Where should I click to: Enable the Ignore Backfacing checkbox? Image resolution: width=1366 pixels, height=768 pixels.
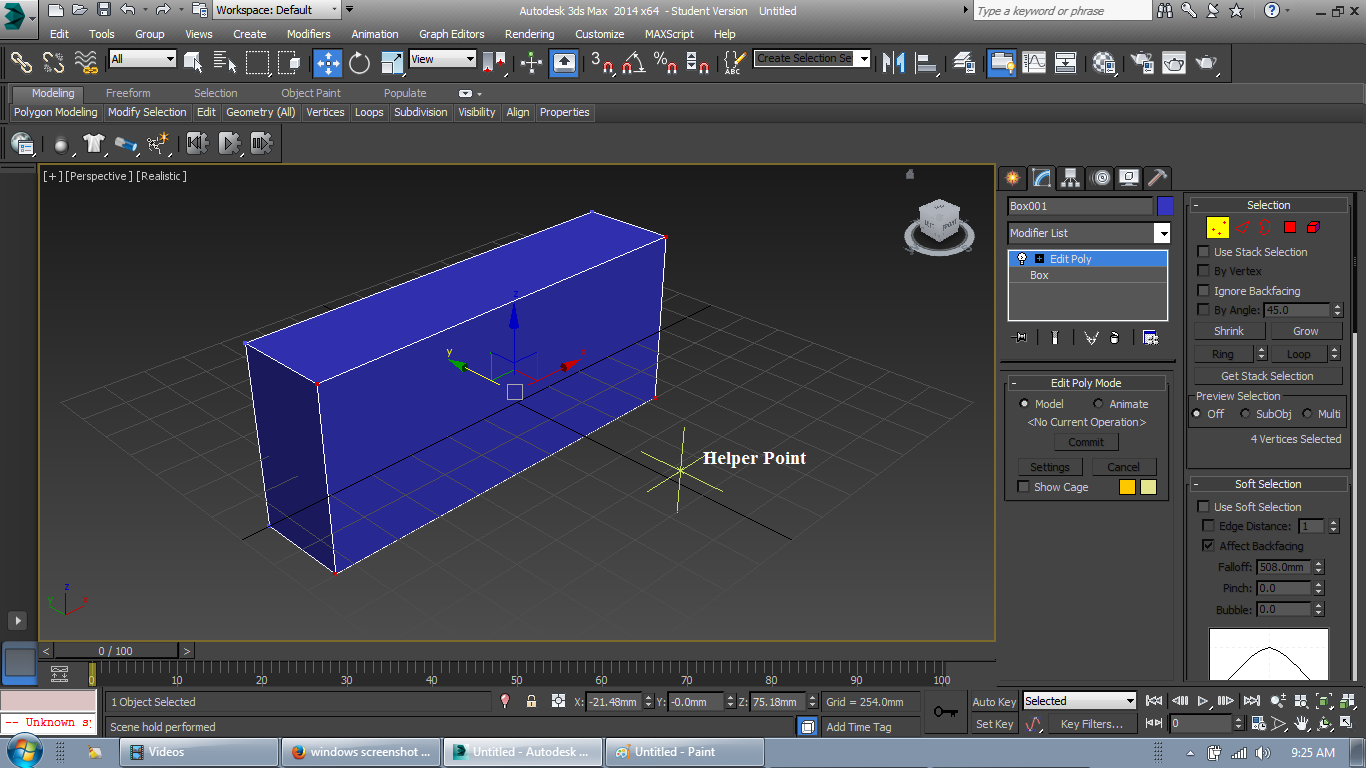(1204, 291)
